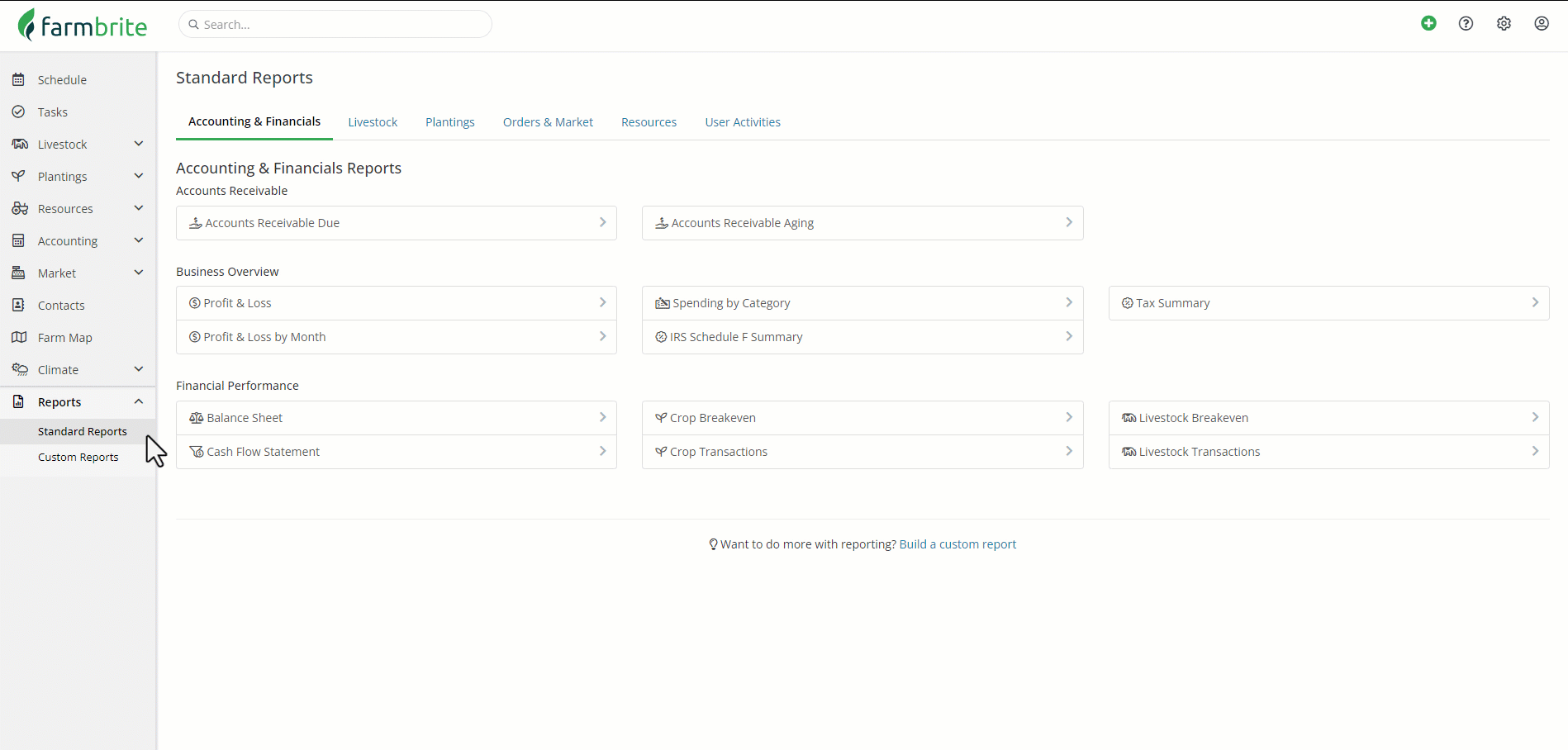Click the Search input field
This screenshot has width=1568, height=750.
pyautogui.click(x=335, y=24)
